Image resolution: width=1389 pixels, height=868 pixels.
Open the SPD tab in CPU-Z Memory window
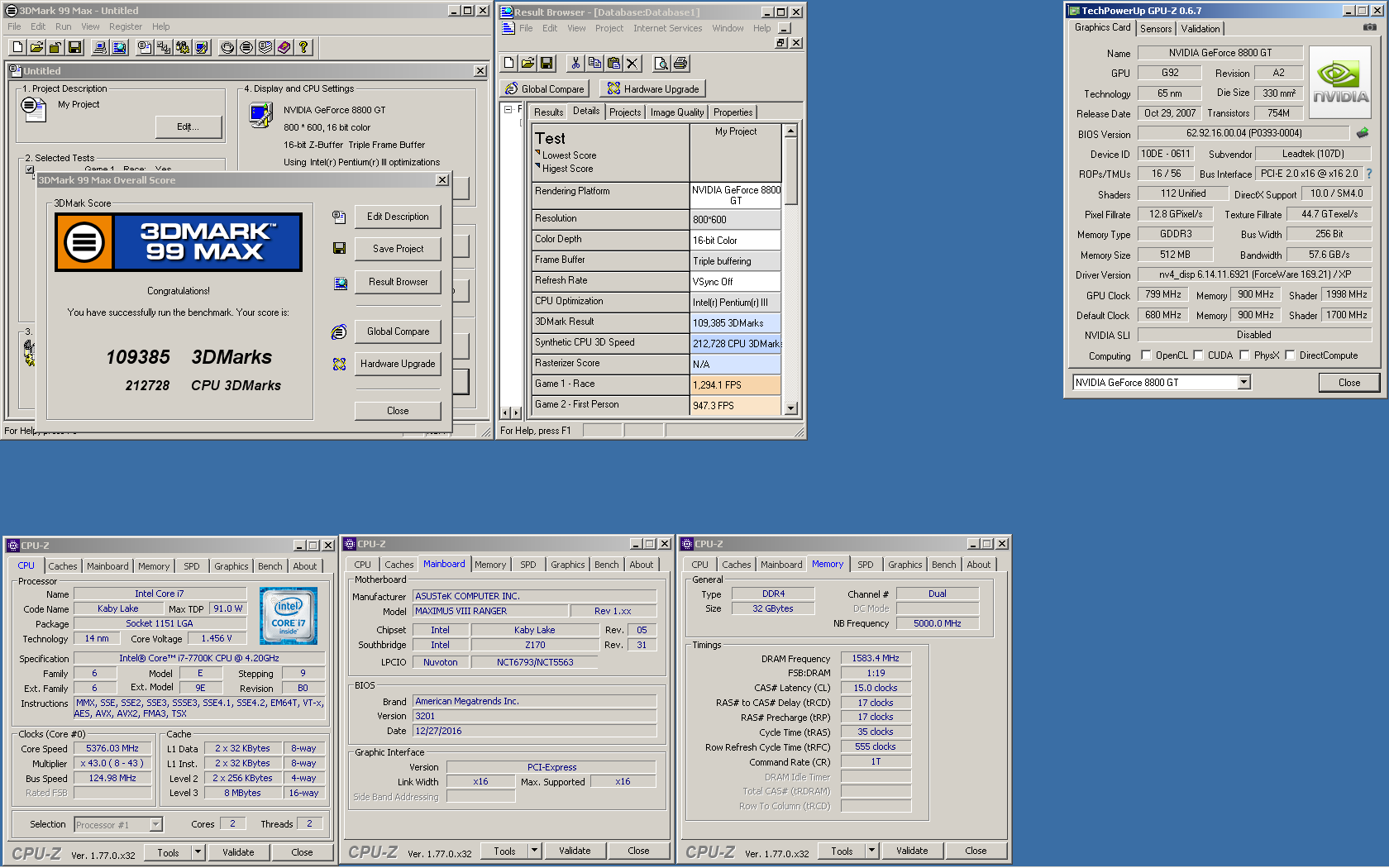click(866, 565)
